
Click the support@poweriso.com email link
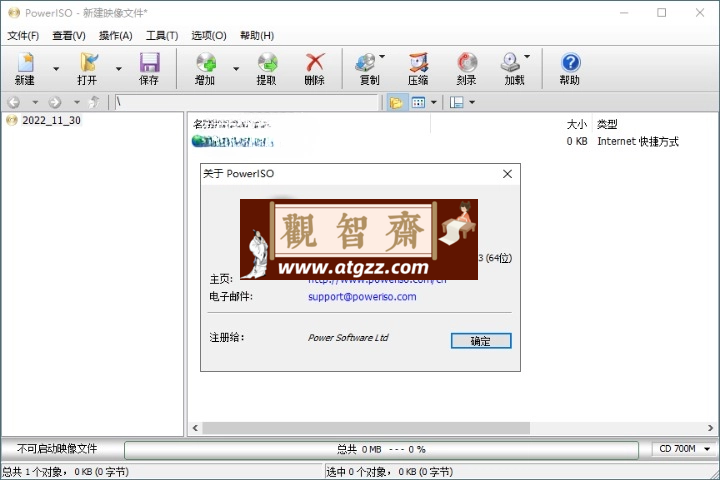click(362, 297)
